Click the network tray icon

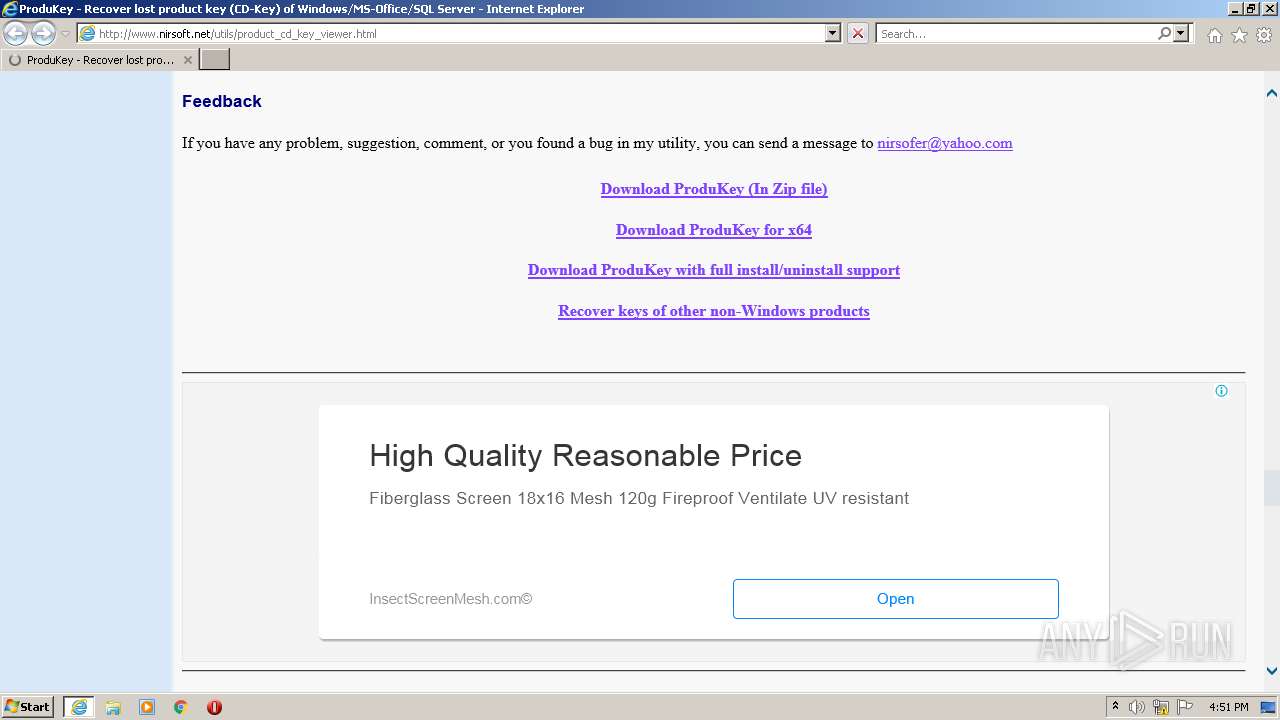[1161, 707]
